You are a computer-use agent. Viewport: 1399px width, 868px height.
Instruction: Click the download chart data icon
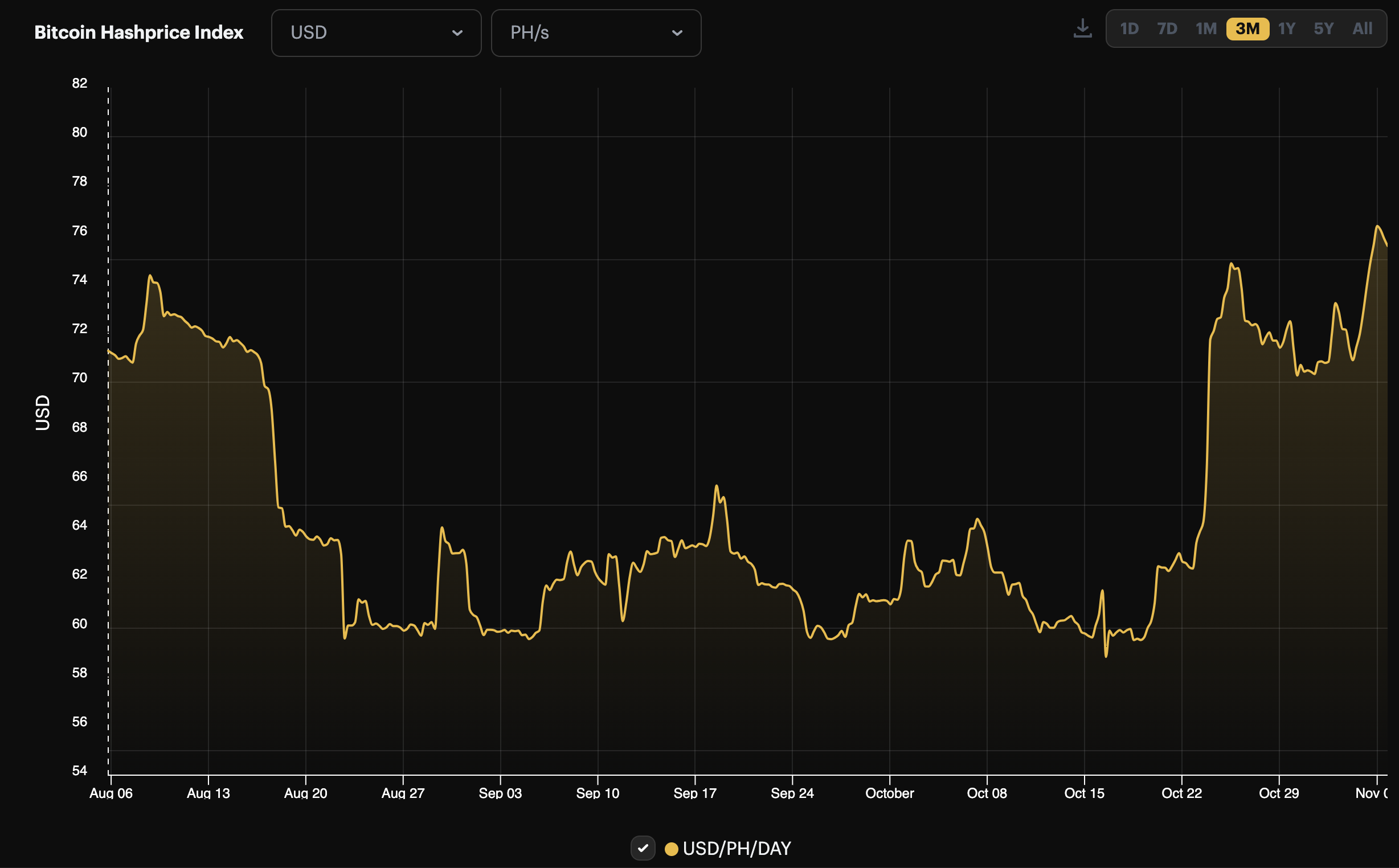pyautogui.click(x=1082, y=28)
